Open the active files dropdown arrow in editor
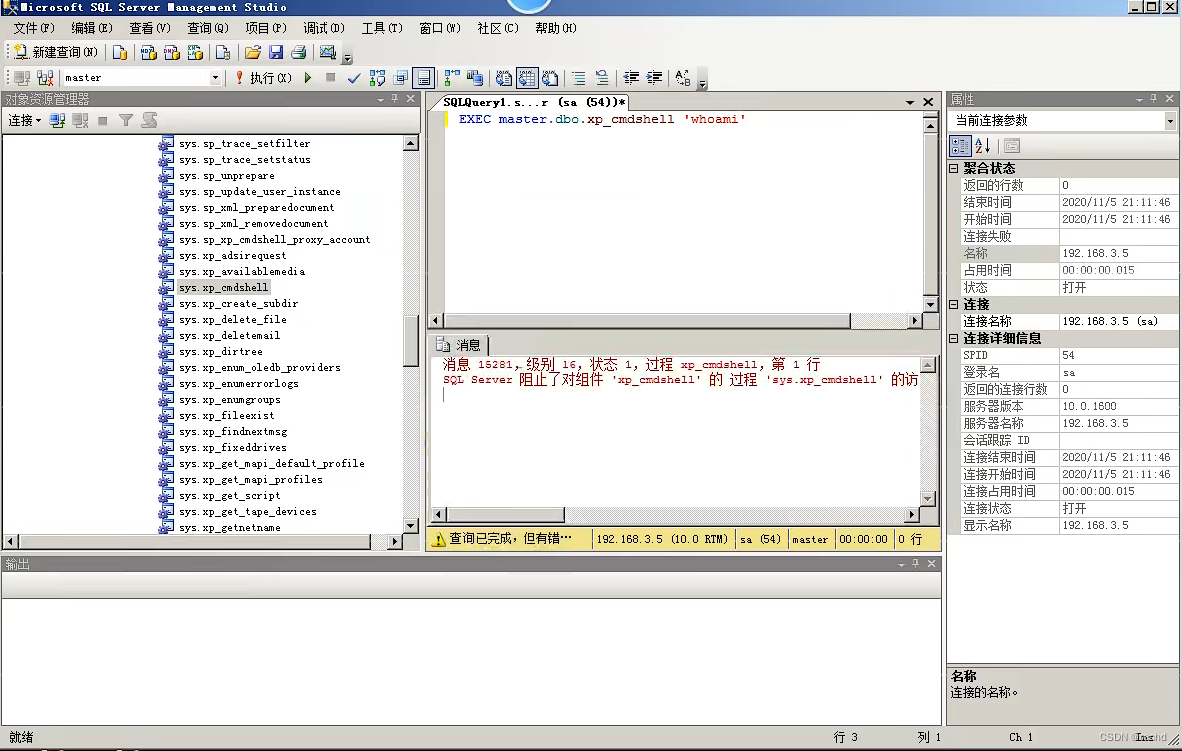 910,102
